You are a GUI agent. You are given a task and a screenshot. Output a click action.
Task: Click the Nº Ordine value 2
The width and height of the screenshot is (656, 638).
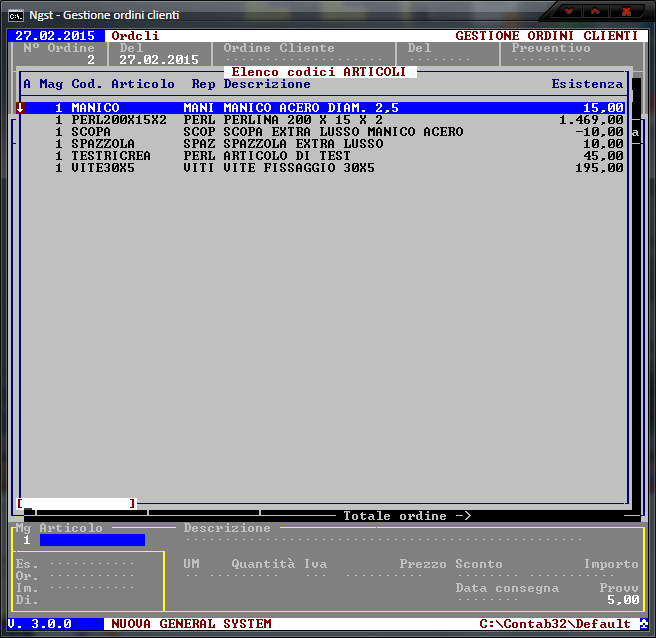coord(90,60)
